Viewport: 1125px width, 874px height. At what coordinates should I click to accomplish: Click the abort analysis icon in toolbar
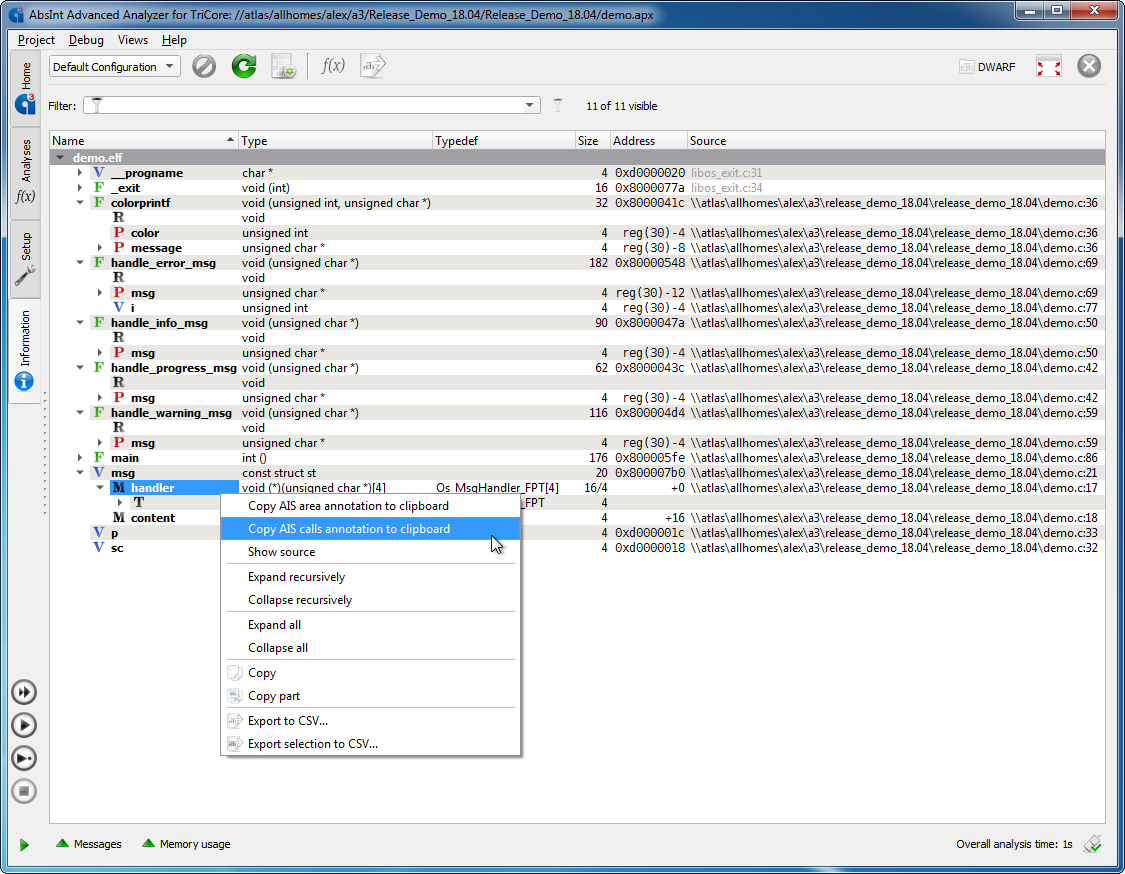(204, 67)
